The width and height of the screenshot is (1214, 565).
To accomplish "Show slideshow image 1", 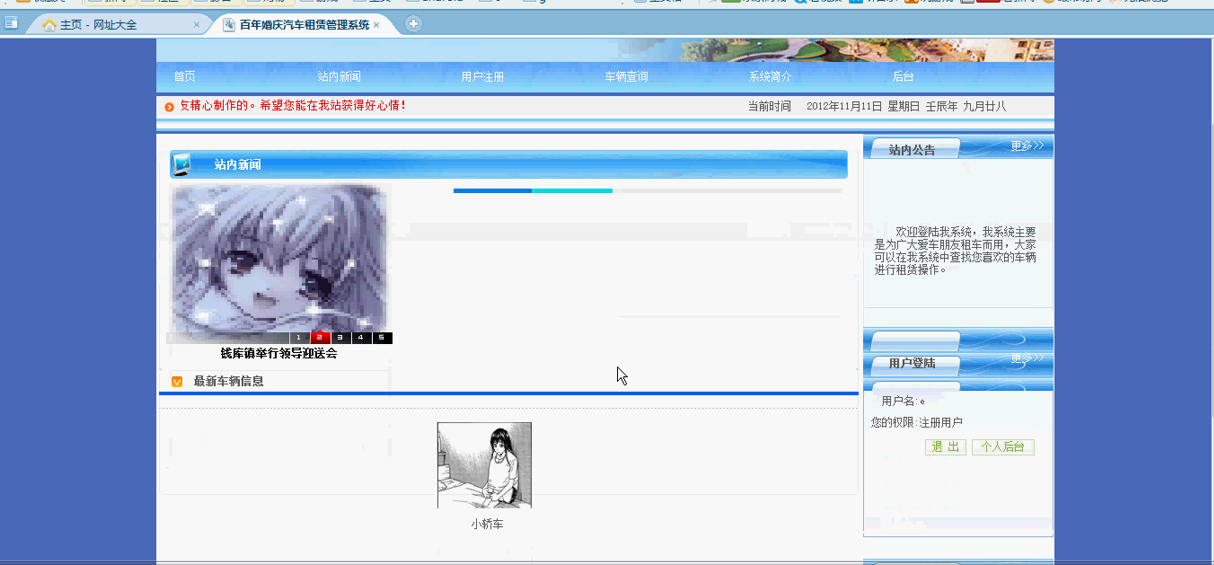I will (299, 338).
